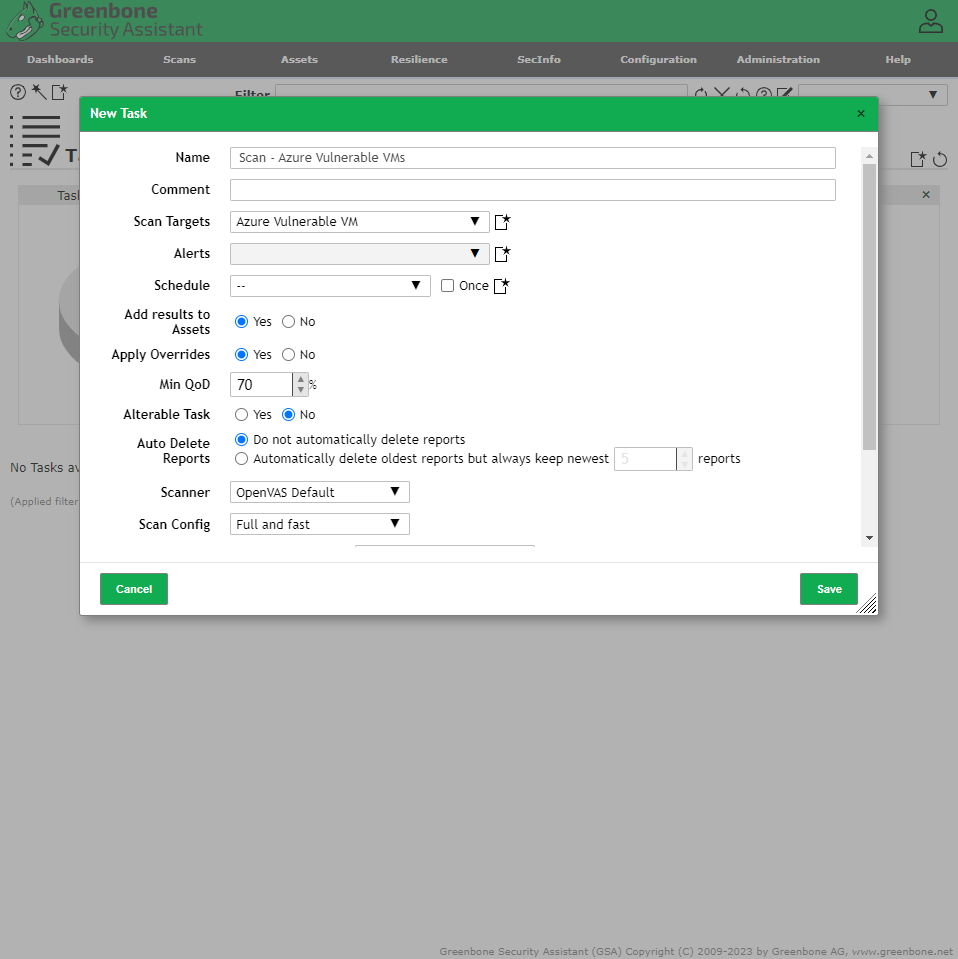This screenshot has height=959, width=958.
Task: Open the Resilience menu
Action: coord(419,59)
